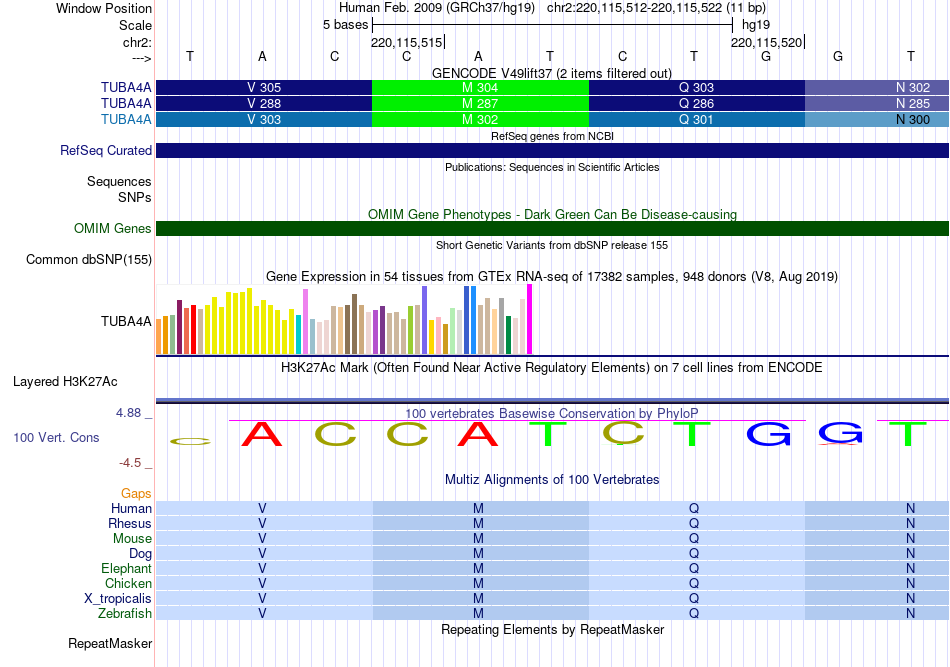
Task: Click the ---> strand direction arrow
Action: pos(141,58)
